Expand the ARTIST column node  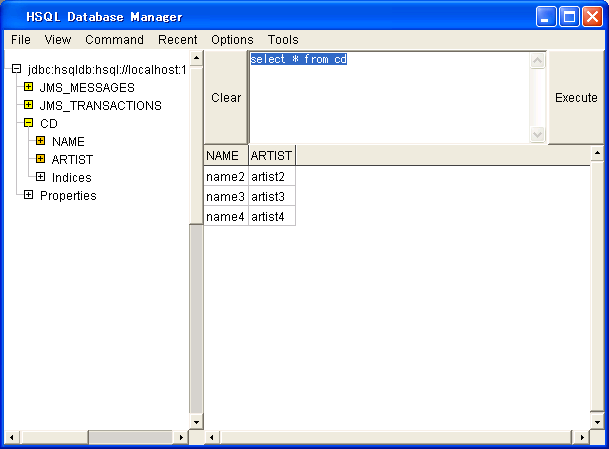point(40,158)
